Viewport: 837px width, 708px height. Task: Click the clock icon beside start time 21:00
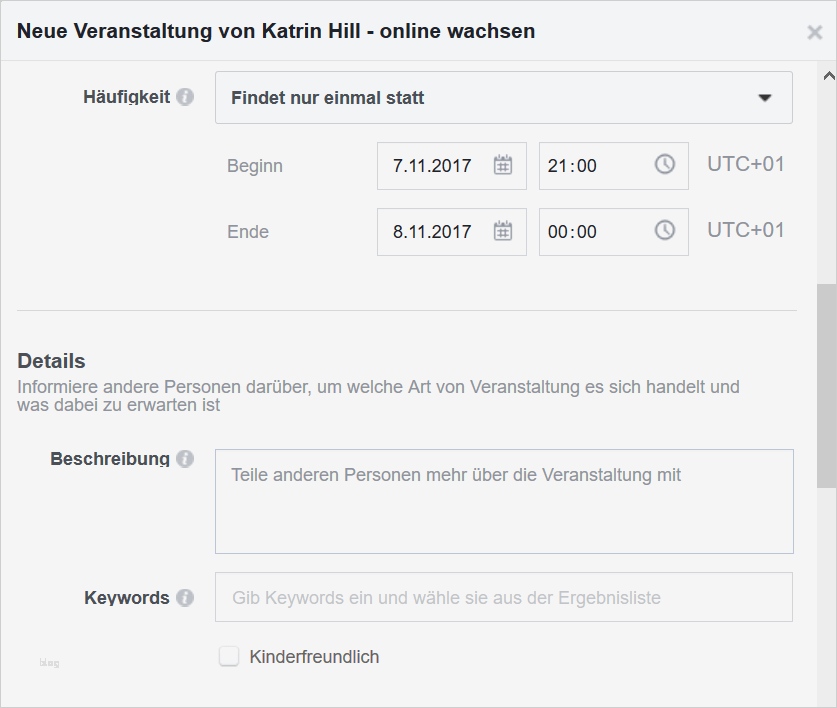(665, 165)
